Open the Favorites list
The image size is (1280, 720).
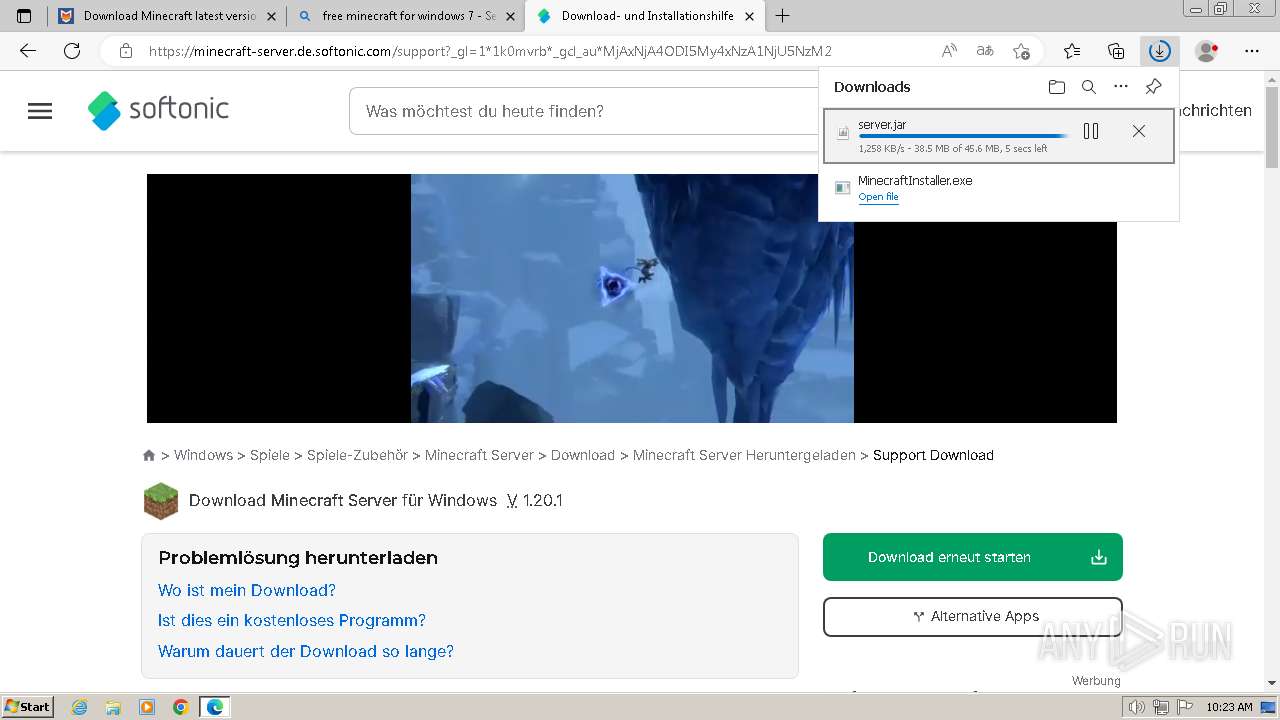pyautogui.click(x=1072, y=51)
